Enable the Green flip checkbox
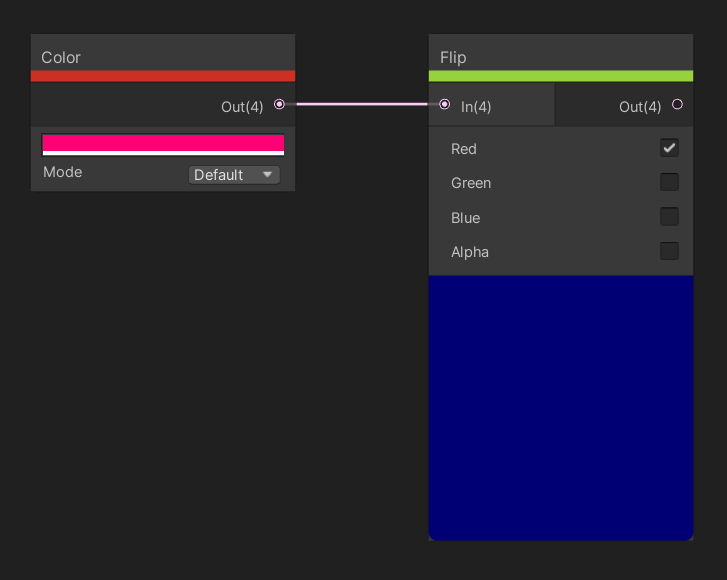This screenshot has width=727, height=580. (669, 182)
